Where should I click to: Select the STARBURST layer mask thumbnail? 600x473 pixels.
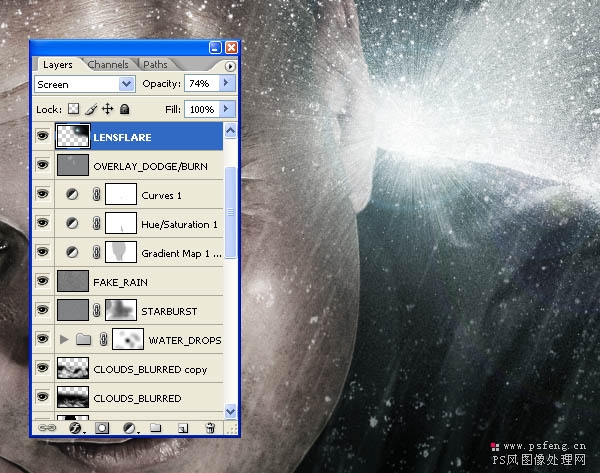(x=121, y=310)
